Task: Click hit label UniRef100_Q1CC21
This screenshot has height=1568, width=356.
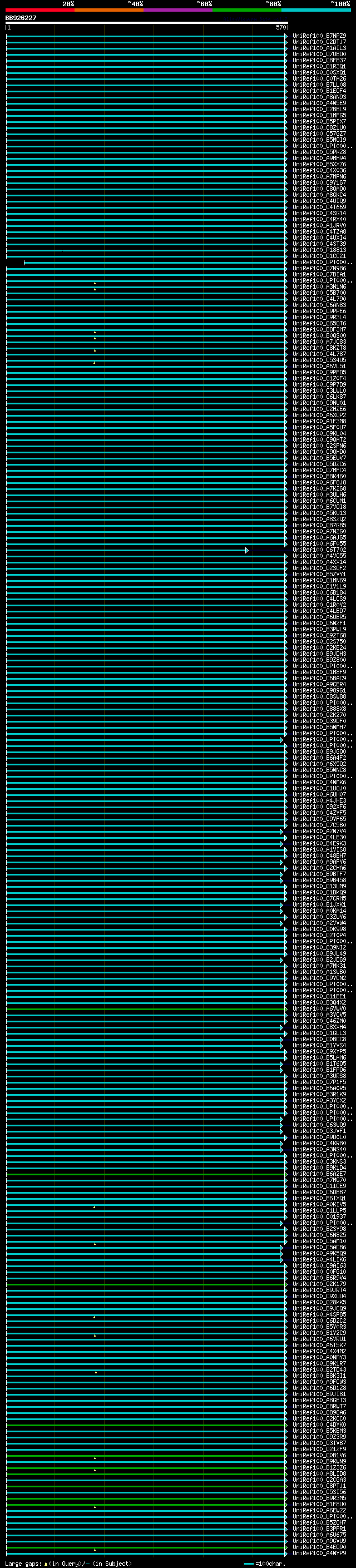Action: [319, 256]
